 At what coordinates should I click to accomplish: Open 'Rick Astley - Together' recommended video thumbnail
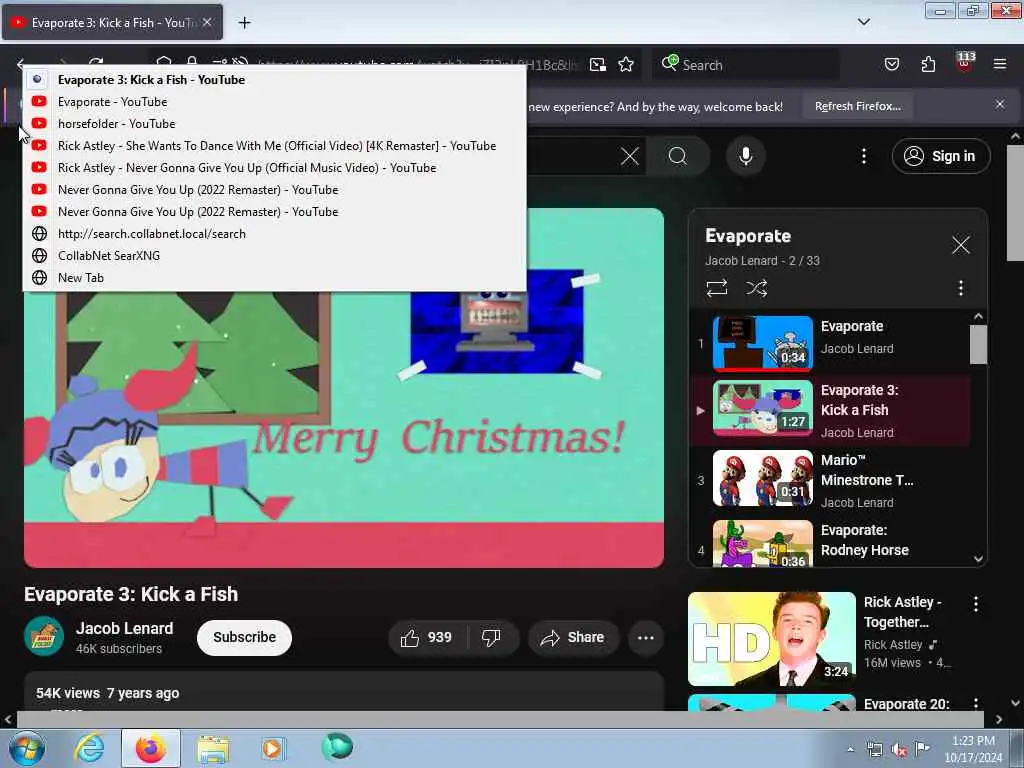(771, 639)
